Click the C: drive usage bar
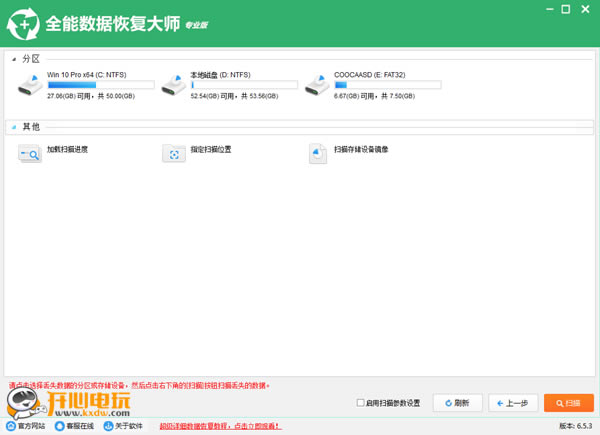 click(x=95, y=86)
